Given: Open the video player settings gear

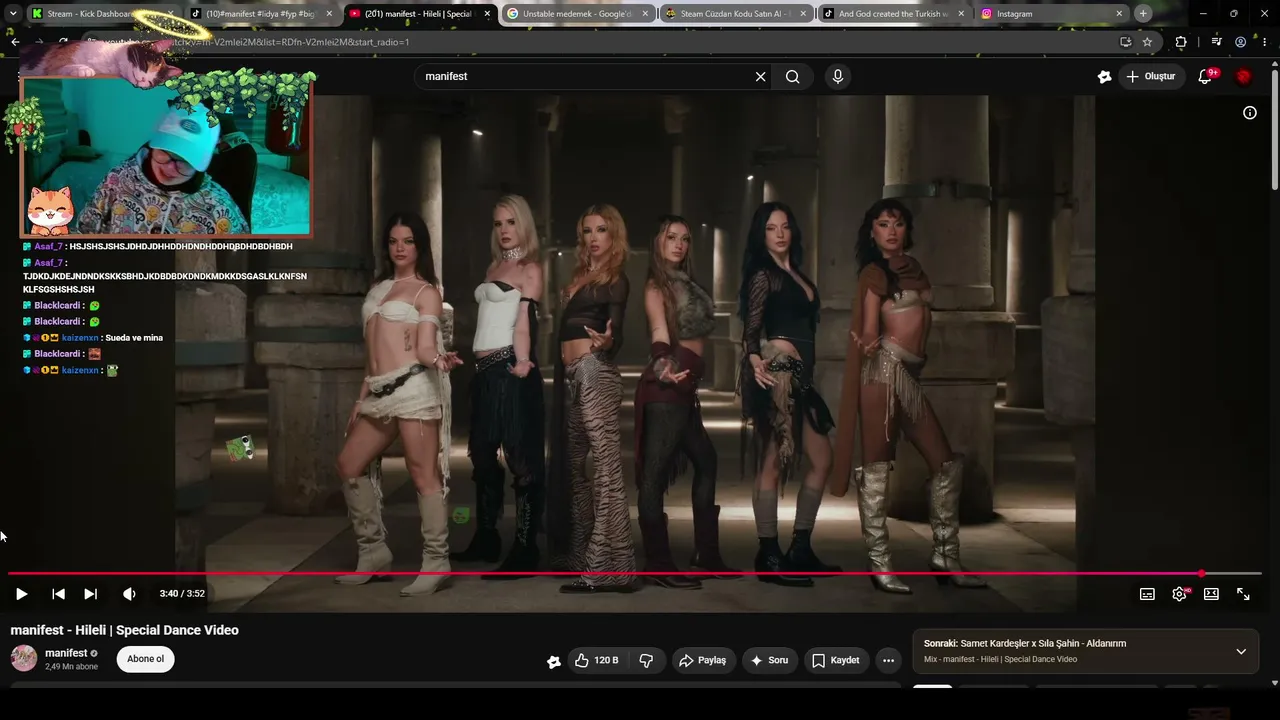Looking at the screenshot, I should coord(1179,594).
